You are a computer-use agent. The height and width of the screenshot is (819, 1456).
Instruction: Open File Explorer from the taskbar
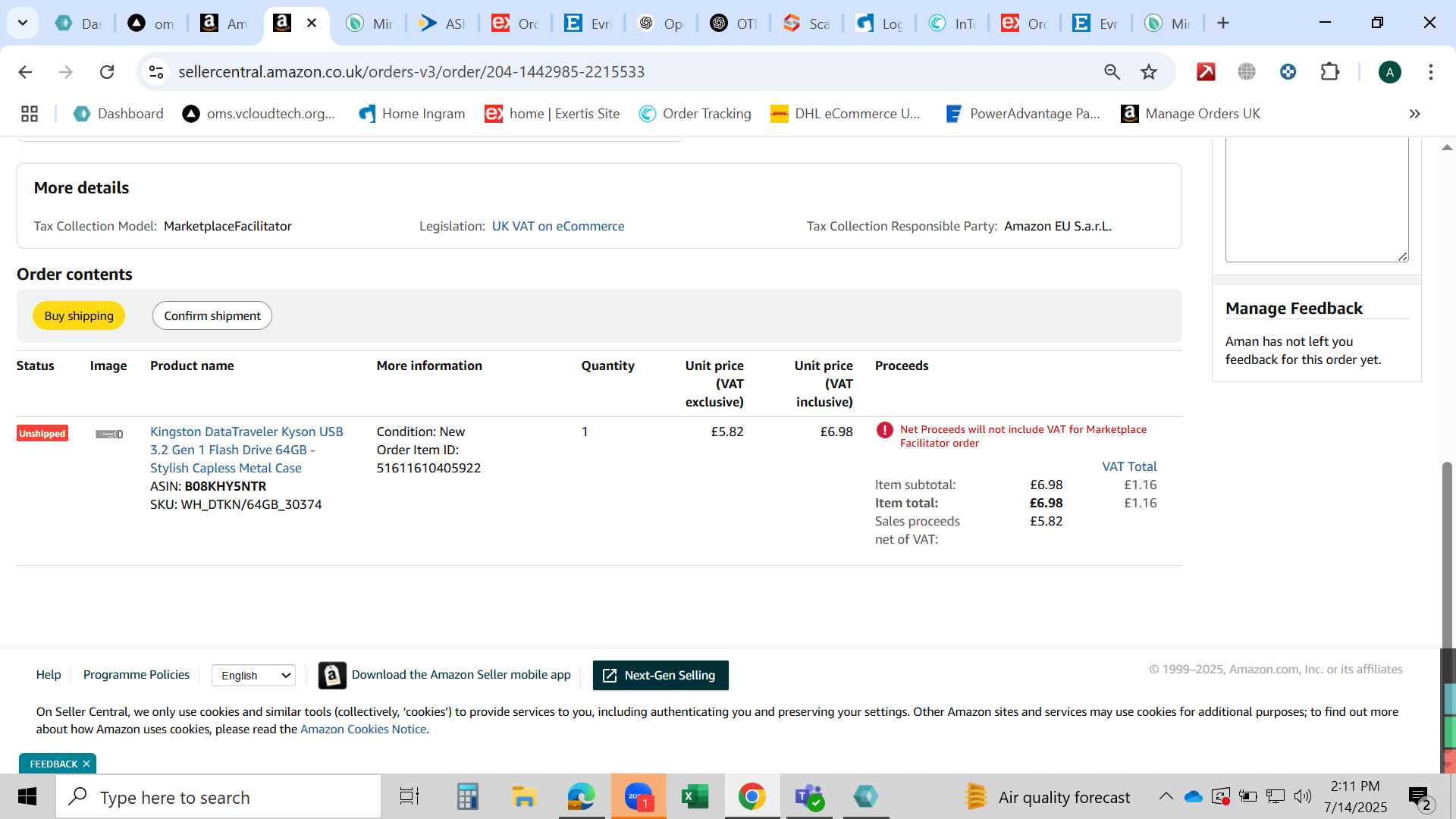point(524,797)
